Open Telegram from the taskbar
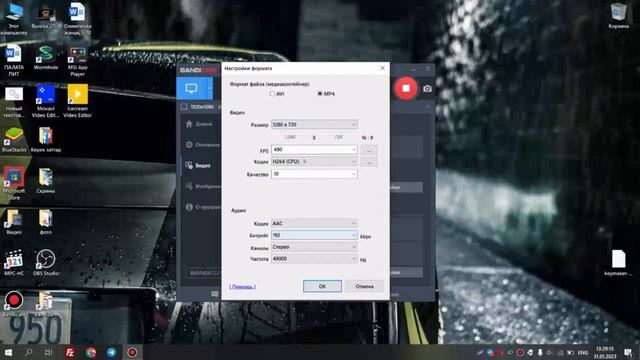This screenshot has height=360, width=640. click(x=111, y=352)
